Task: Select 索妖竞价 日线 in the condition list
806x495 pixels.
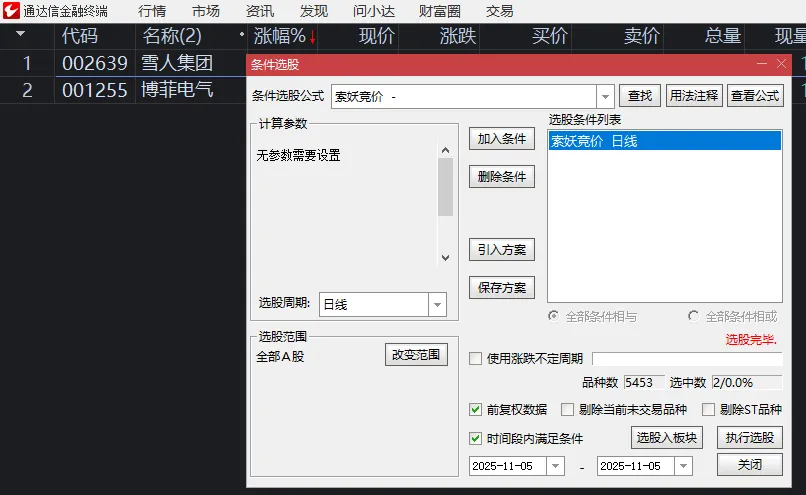Action: click(x=664, y=141)
